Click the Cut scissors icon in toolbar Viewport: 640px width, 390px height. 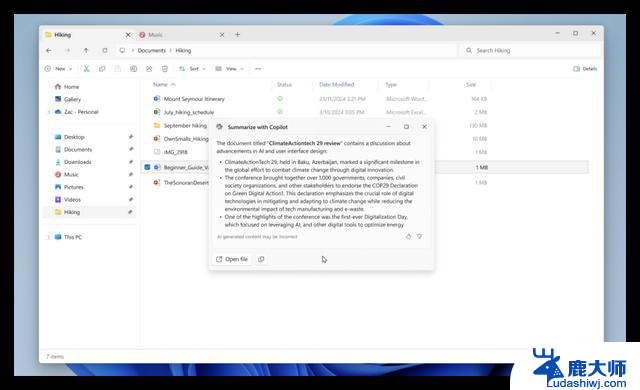point(87,69)
